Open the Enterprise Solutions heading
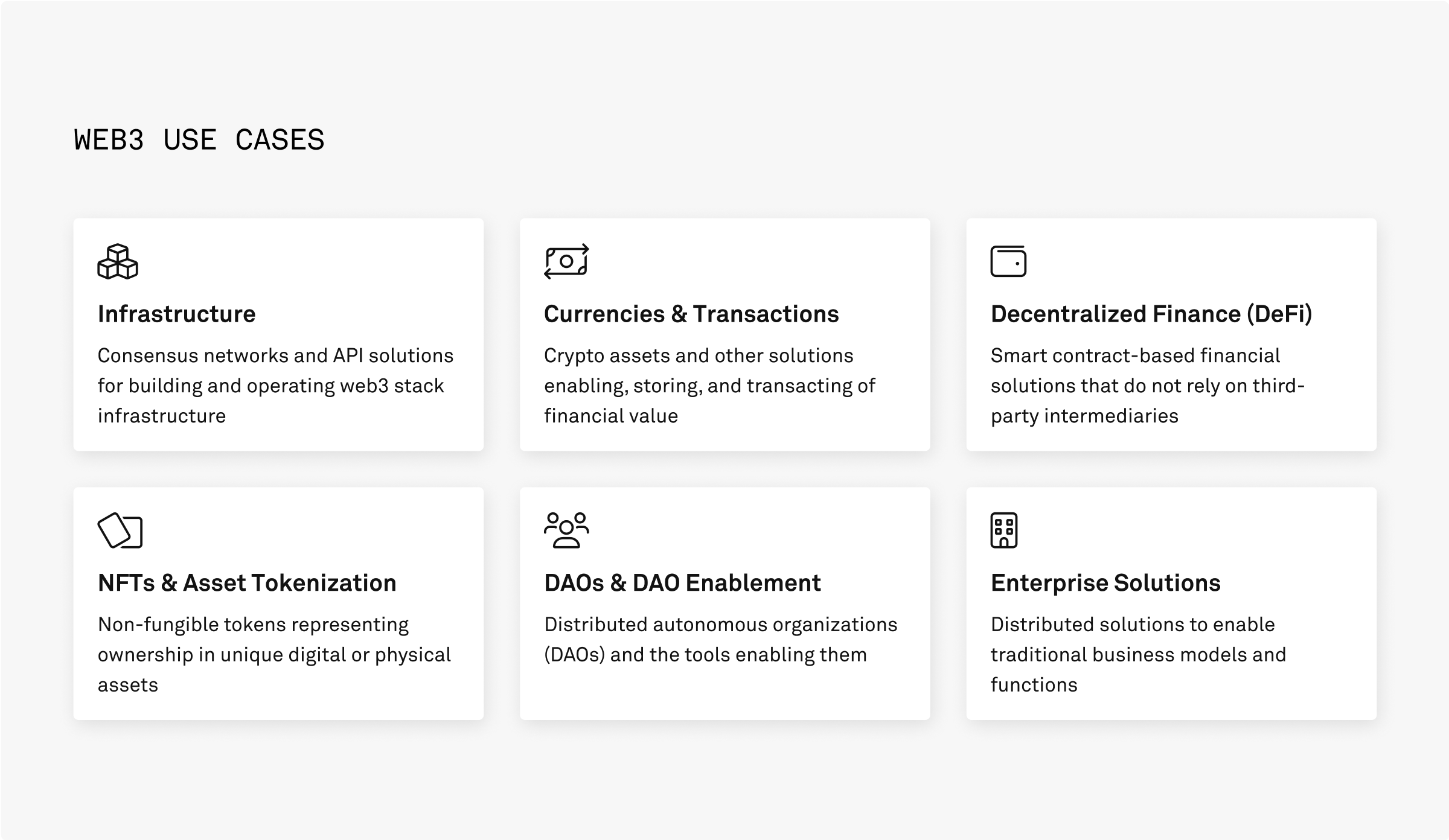 (x=1105, y=583)
